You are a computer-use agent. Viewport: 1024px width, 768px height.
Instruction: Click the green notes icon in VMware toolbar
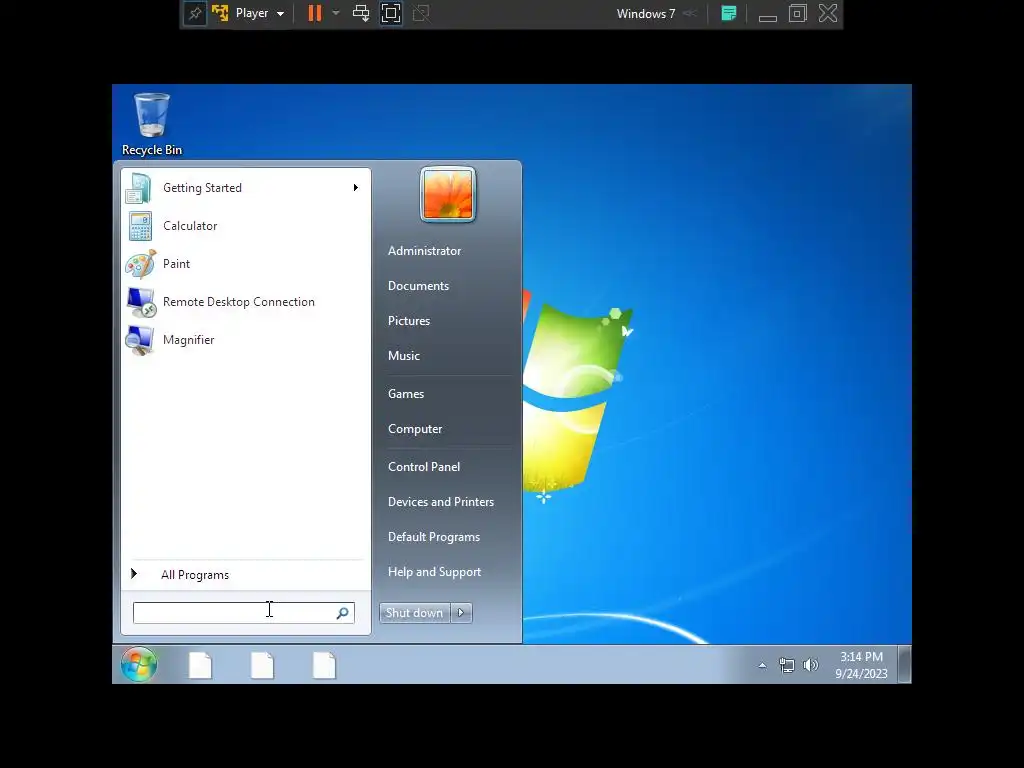(729, 13)
